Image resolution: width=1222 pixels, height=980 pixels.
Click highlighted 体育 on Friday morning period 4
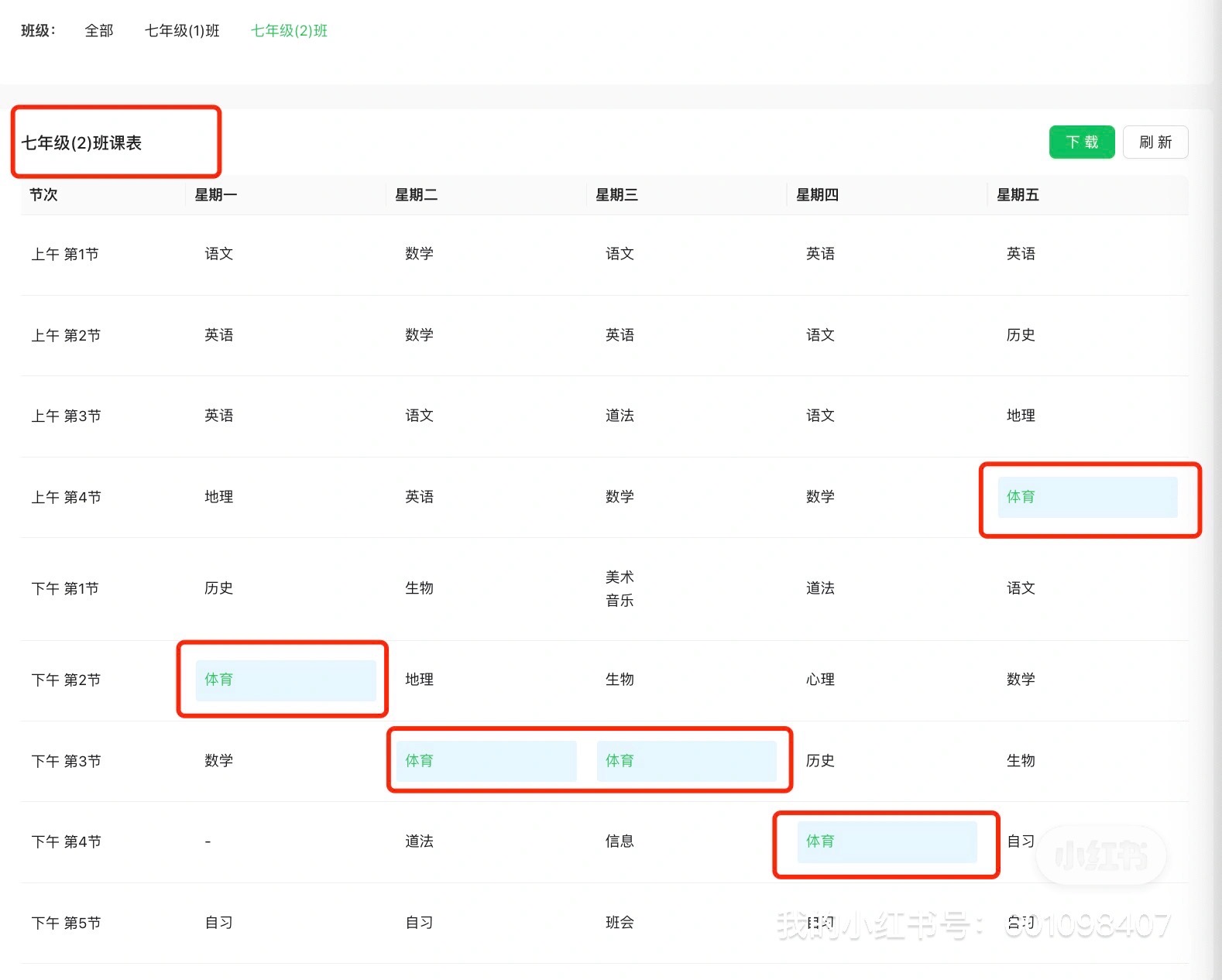click(1087, 497)
